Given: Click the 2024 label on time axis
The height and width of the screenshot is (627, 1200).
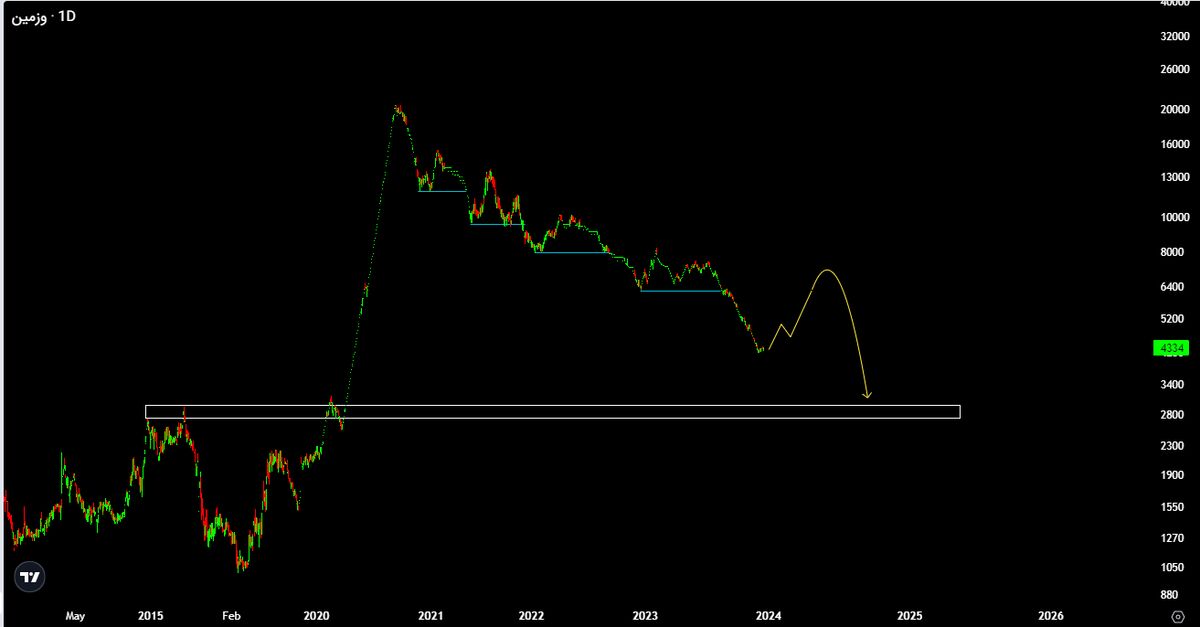Looking at the screenshot, I should click(768, 616).
